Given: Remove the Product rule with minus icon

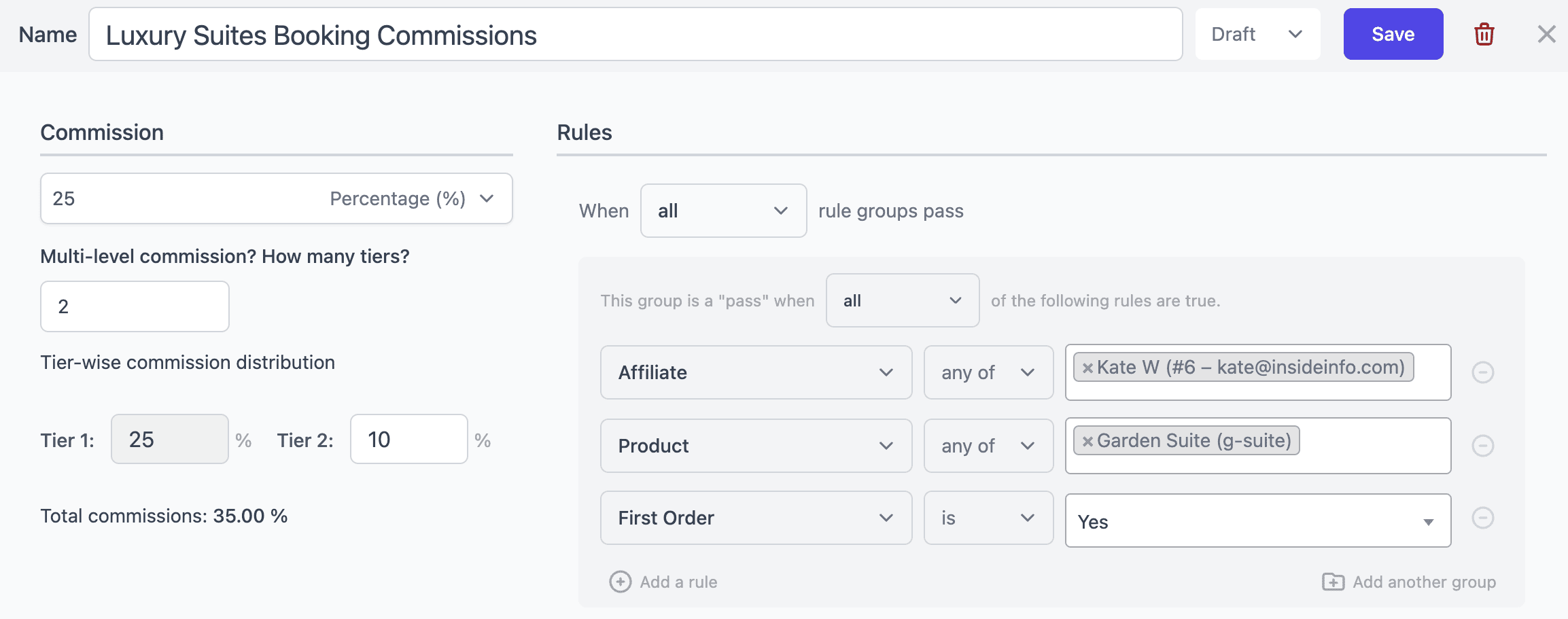Looking at the screenshot, I should (1482, 446).
